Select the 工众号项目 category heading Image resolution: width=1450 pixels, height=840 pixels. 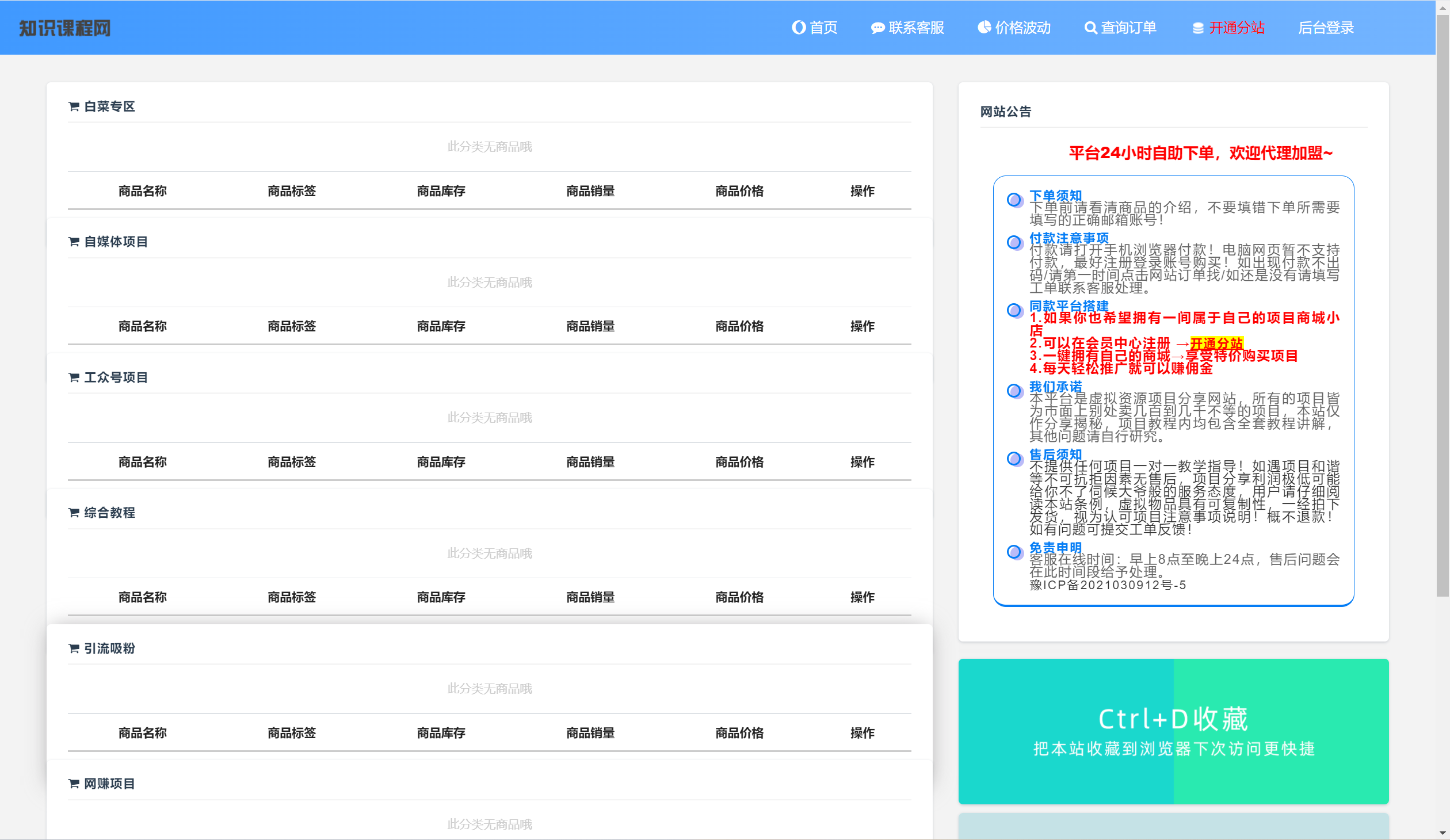pyautogui.click(x=116, y=377)
